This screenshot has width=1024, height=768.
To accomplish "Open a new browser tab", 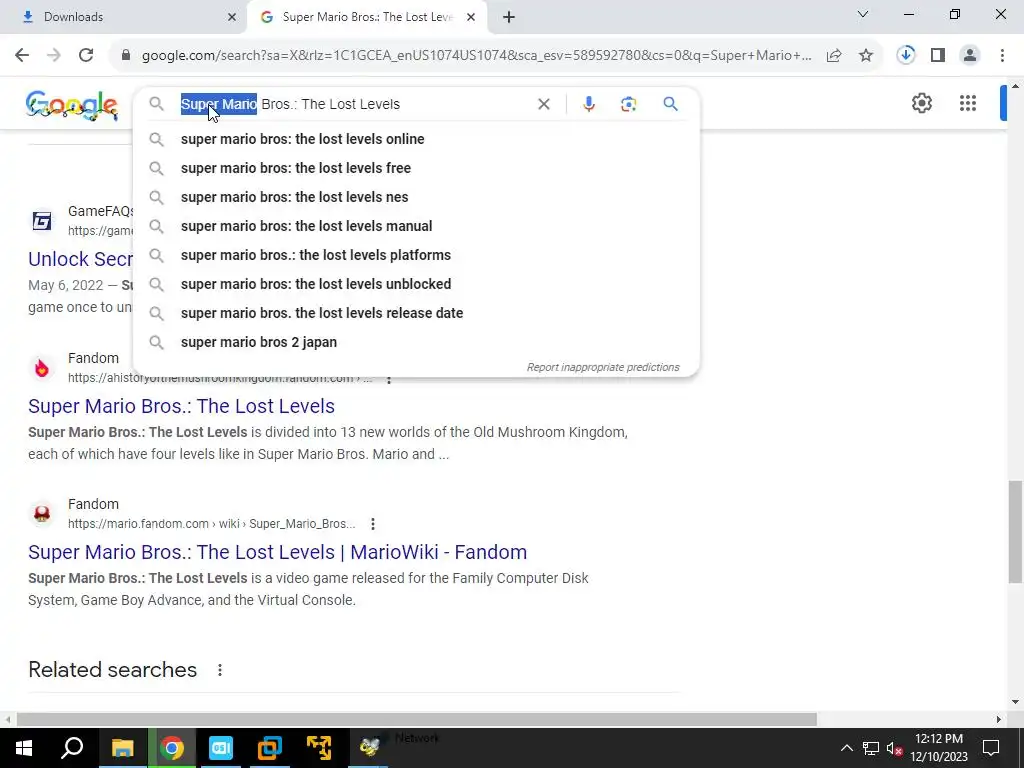I will tap(509, 17).
